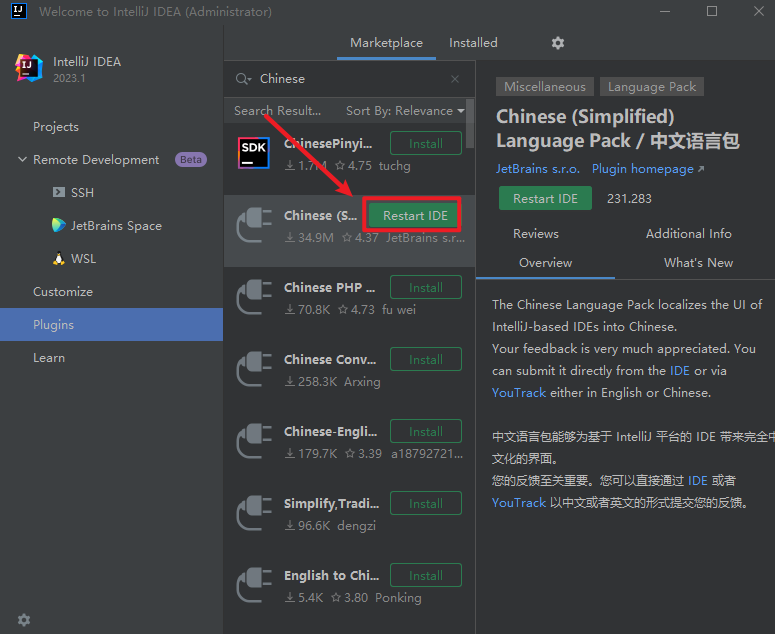Screen dimensions: 775x634
Task: Maximize the IntelliJ IDEA window
Action: coord(712,11)
